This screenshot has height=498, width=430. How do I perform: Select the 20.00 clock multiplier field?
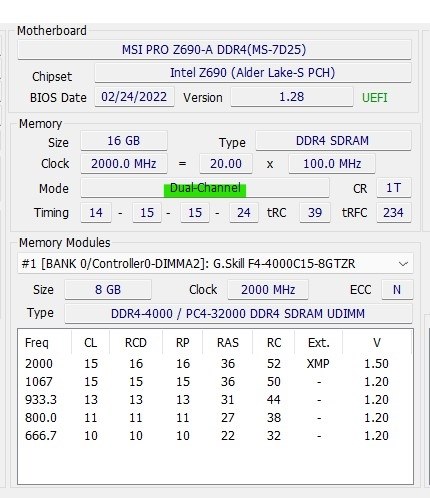click(226, 164)
